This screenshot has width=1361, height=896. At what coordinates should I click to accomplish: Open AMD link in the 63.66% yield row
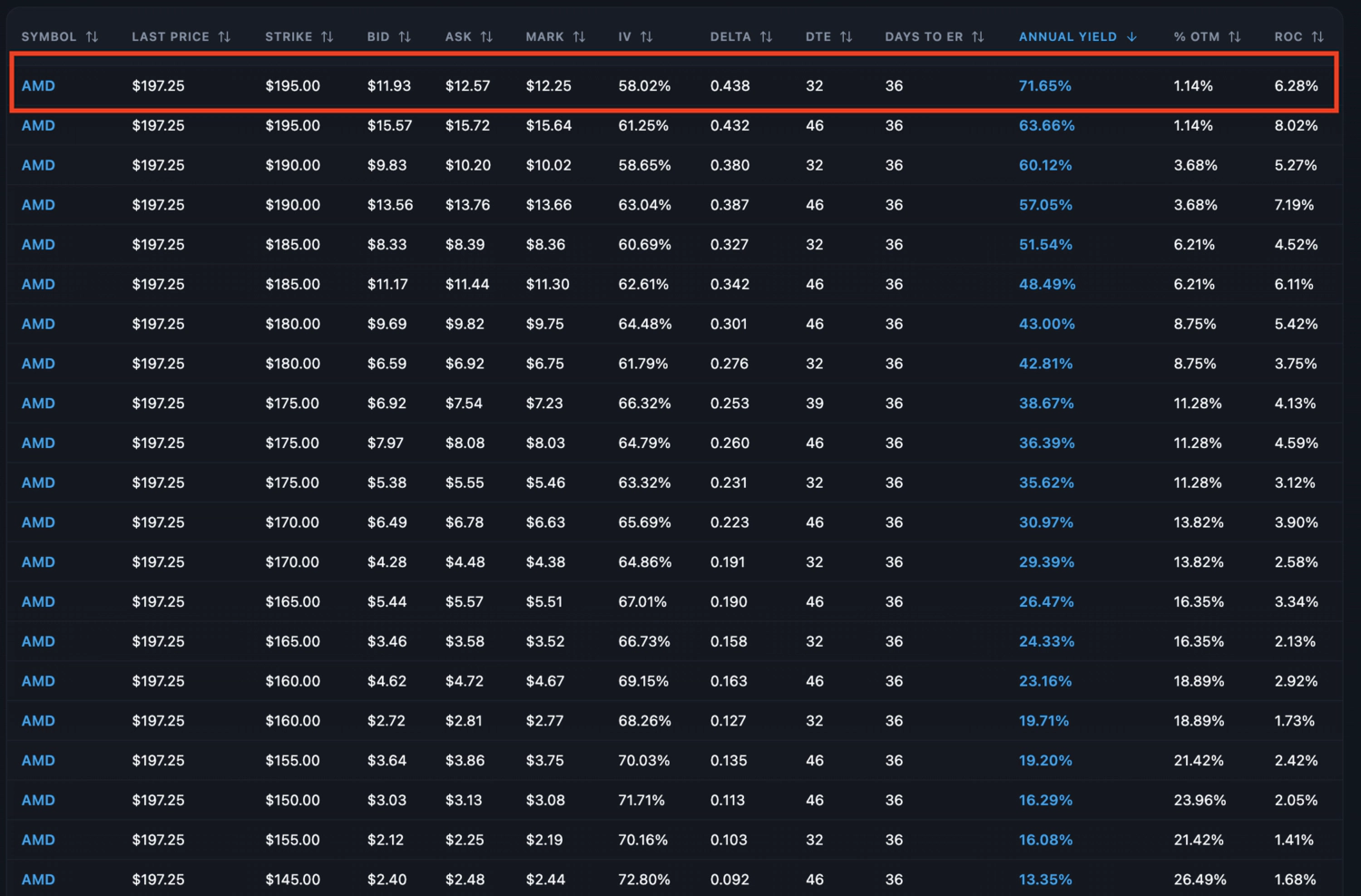pos(38,125)
